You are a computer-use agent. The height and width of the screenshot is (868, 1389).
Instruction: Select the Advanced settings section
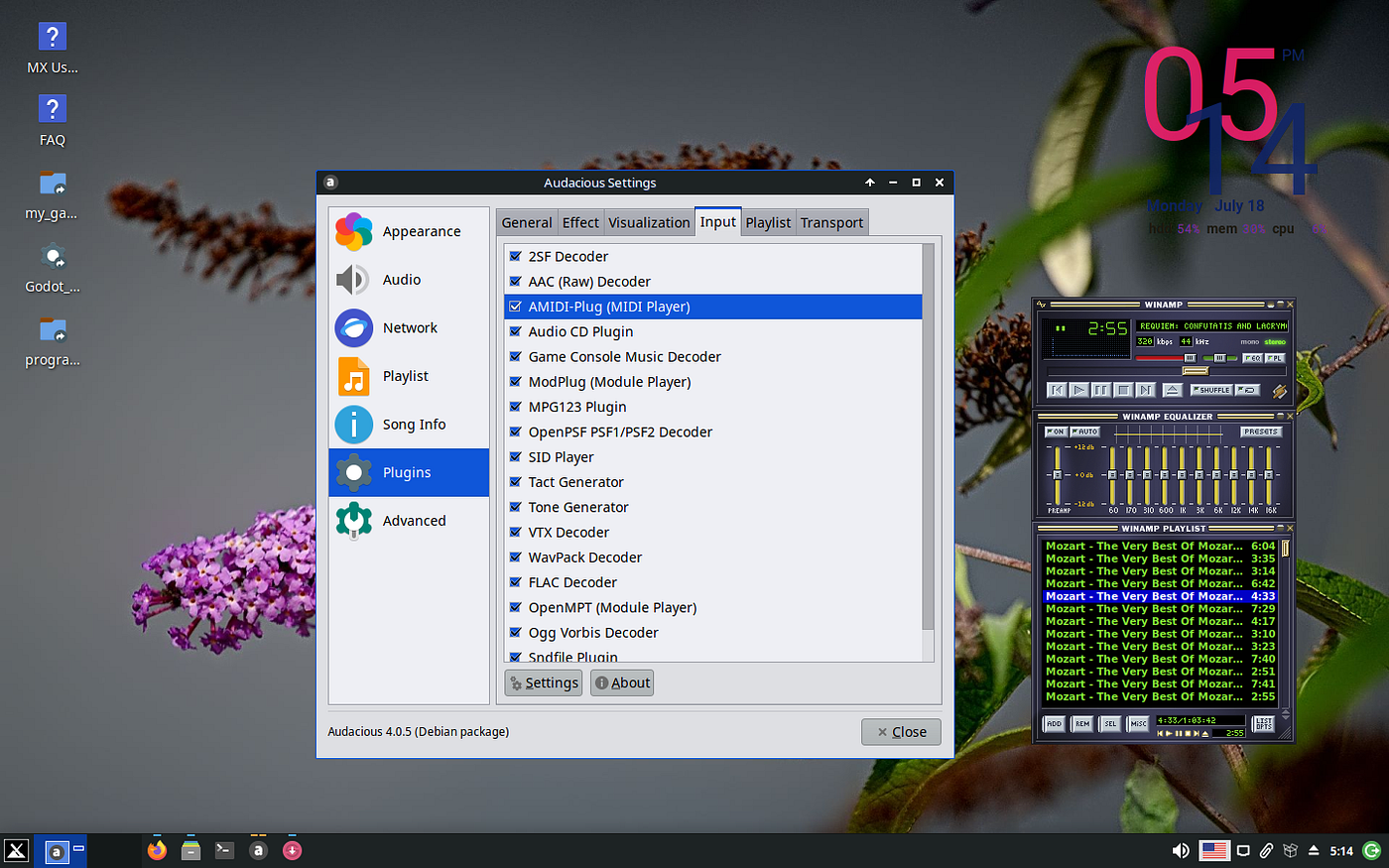click(x=409, y=520)
